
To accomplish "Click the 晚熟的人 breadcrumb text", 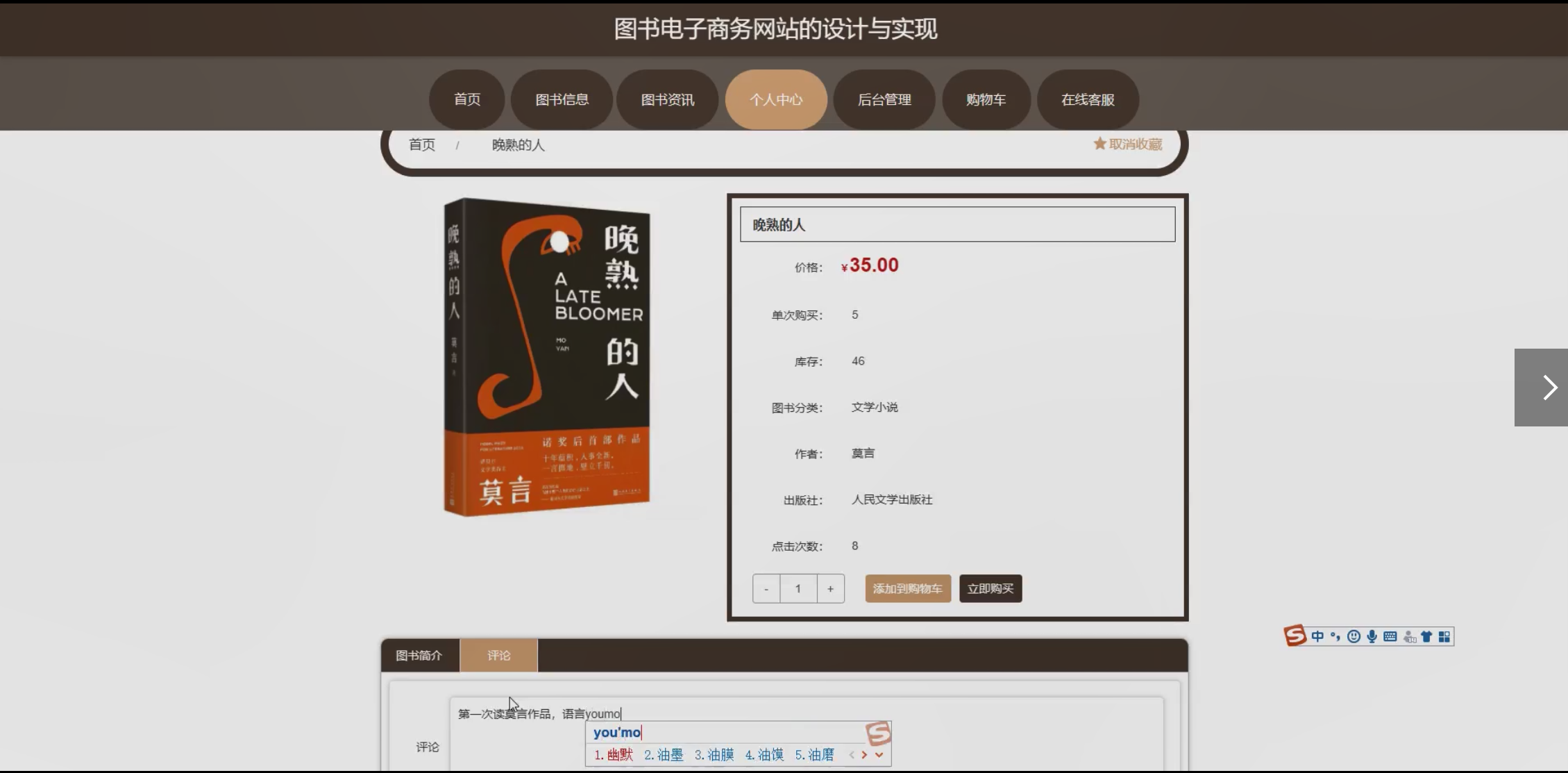I will click(519, 144).
